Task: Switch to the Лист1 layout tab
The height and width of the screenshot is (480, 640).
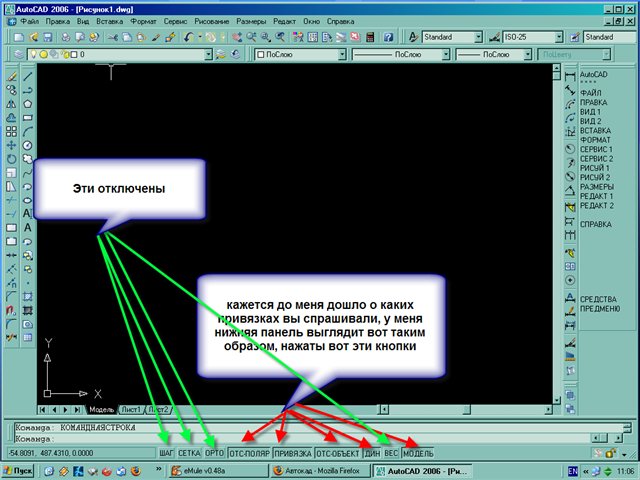Action: [x=130, y=409]
